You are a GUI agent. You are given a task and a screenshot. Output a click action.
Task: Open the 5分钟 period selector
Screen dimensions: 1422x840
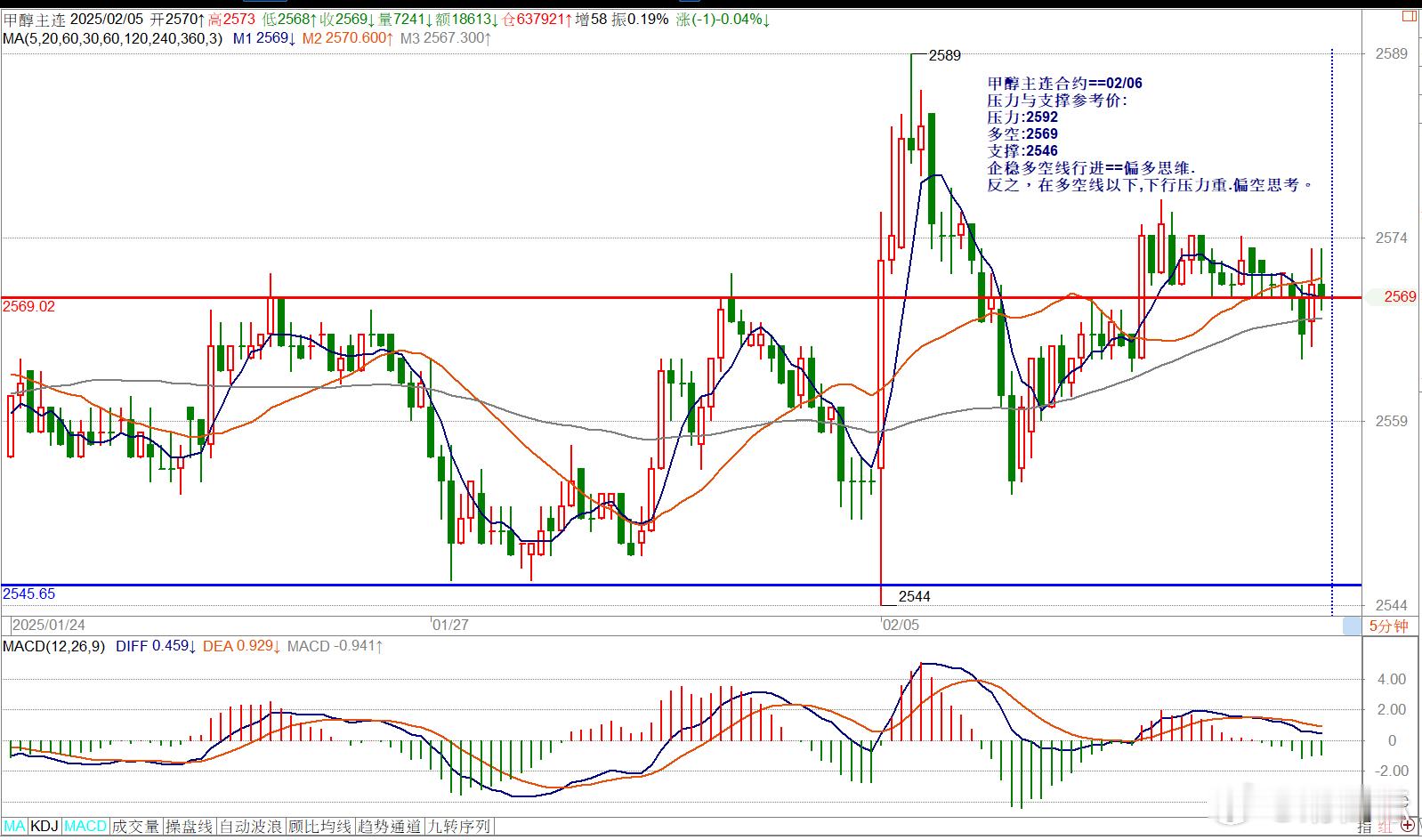[1388, 626]
